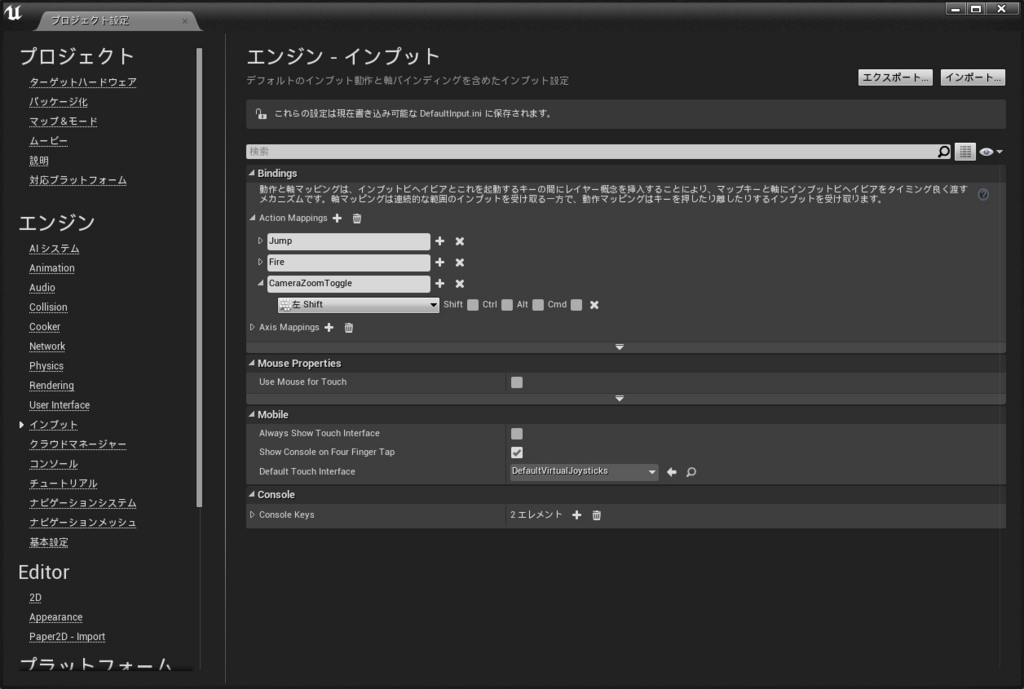Collapse the Bindings section

coord(251,173)
